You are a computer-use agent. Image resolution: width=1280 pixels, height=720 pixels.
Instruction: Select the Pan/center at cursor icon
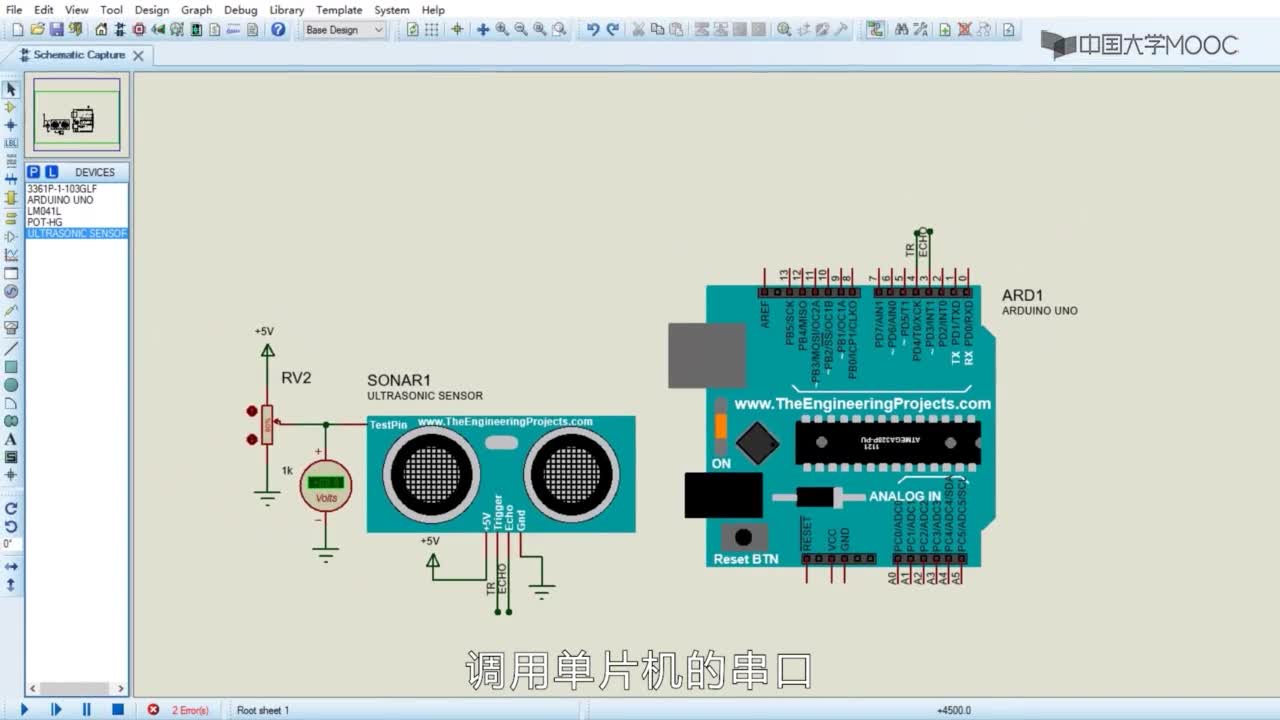point(483,30)
